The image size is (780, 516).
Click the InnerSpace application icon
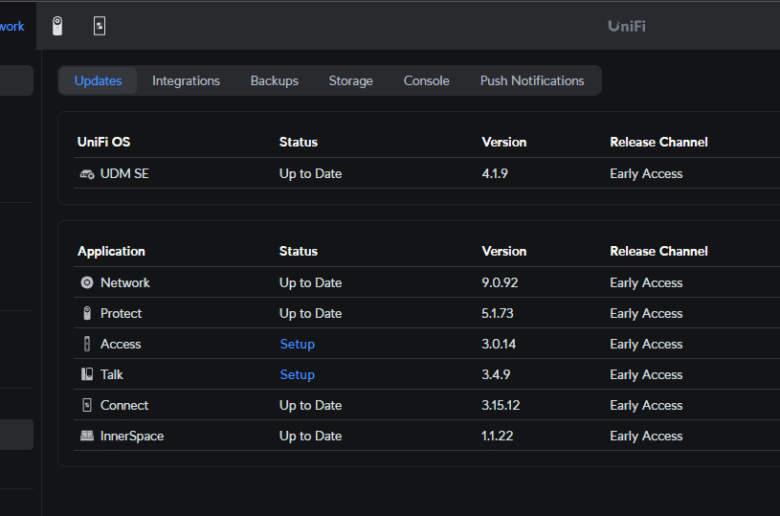pos(87,436)
